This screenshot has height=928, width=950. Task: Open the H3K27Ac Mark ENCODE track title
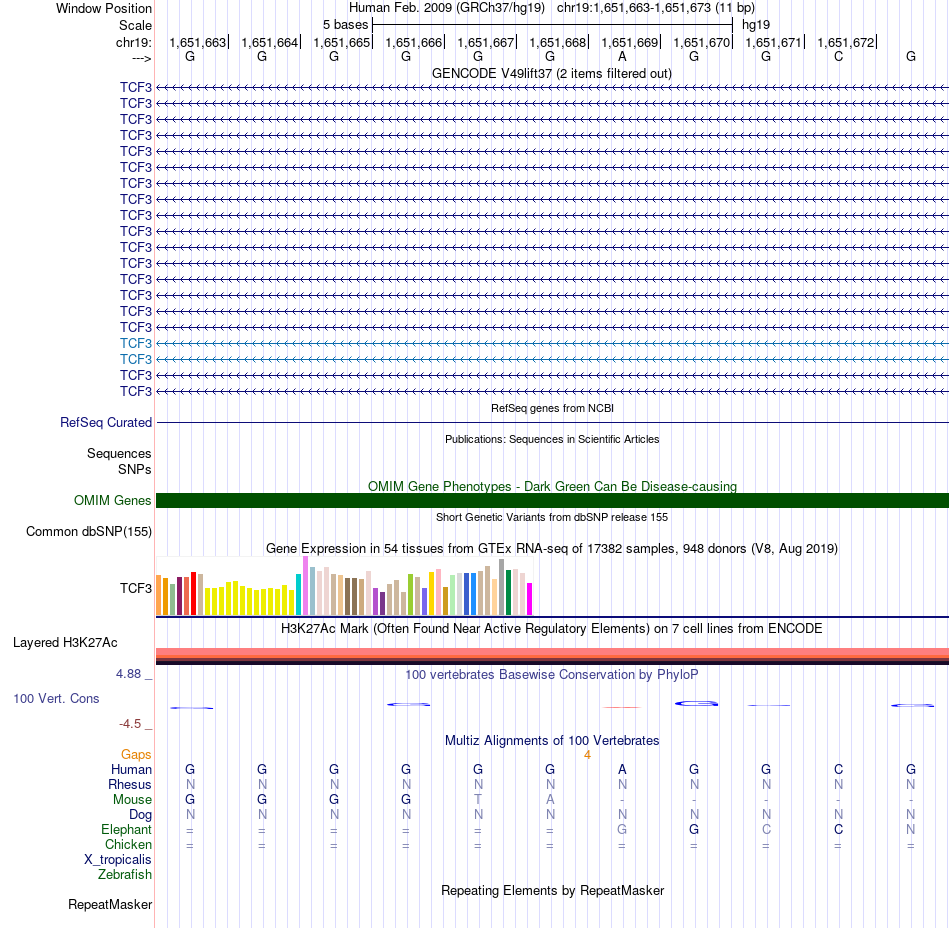[552, 628]
